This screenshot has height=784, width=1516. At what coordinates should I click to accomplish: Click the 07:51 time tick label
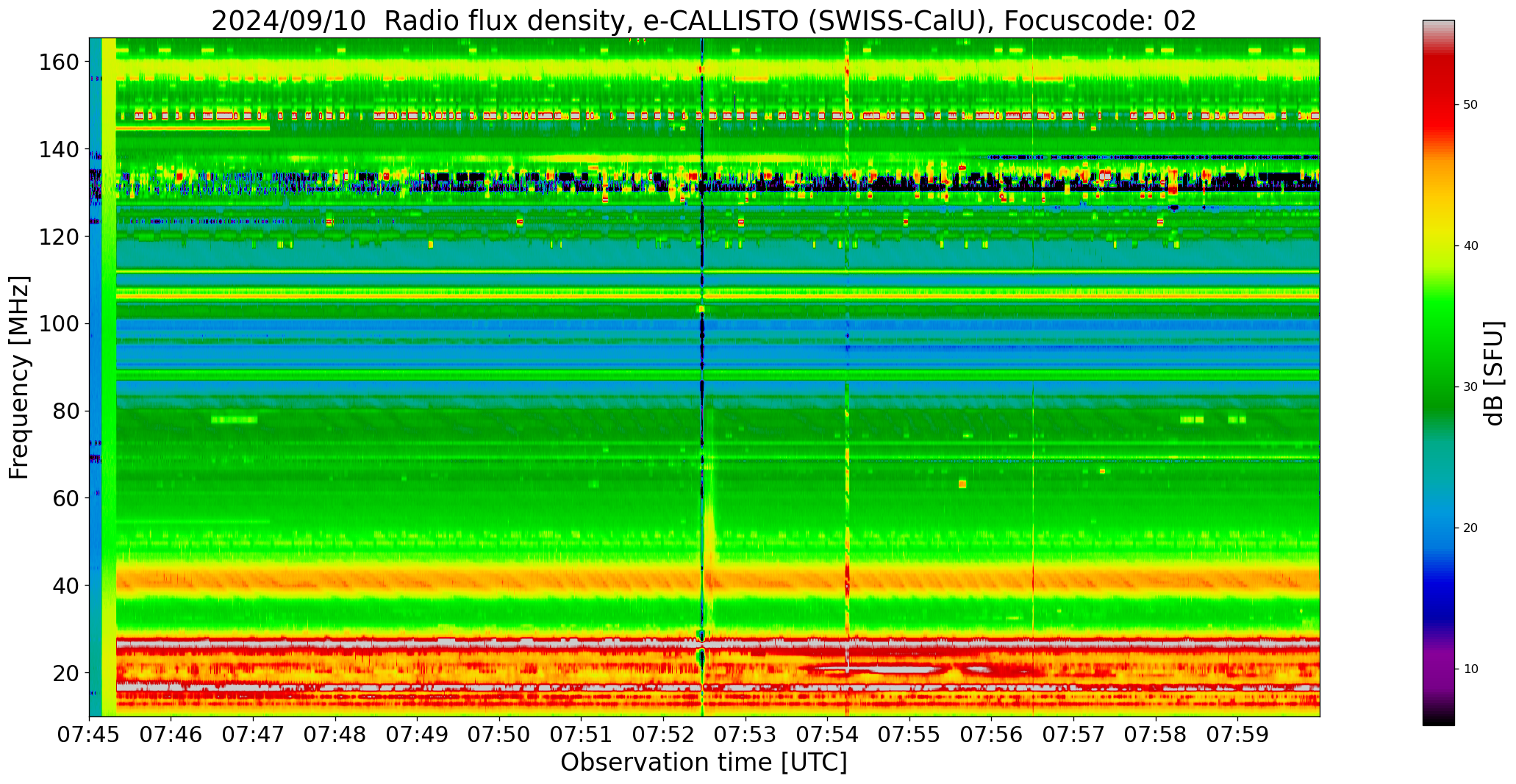click(582, 735)
